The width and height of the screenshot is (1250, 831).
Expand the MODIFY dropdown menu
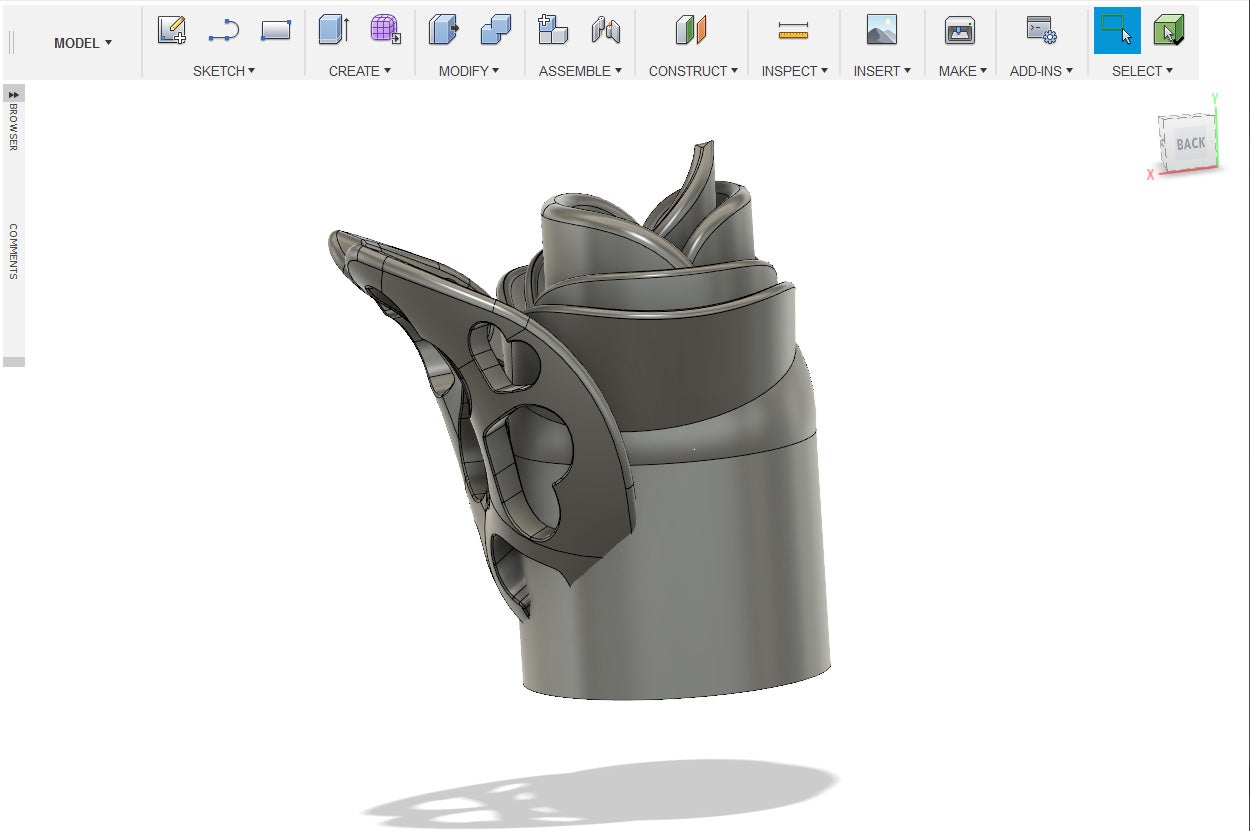click(x=470, y=71)
